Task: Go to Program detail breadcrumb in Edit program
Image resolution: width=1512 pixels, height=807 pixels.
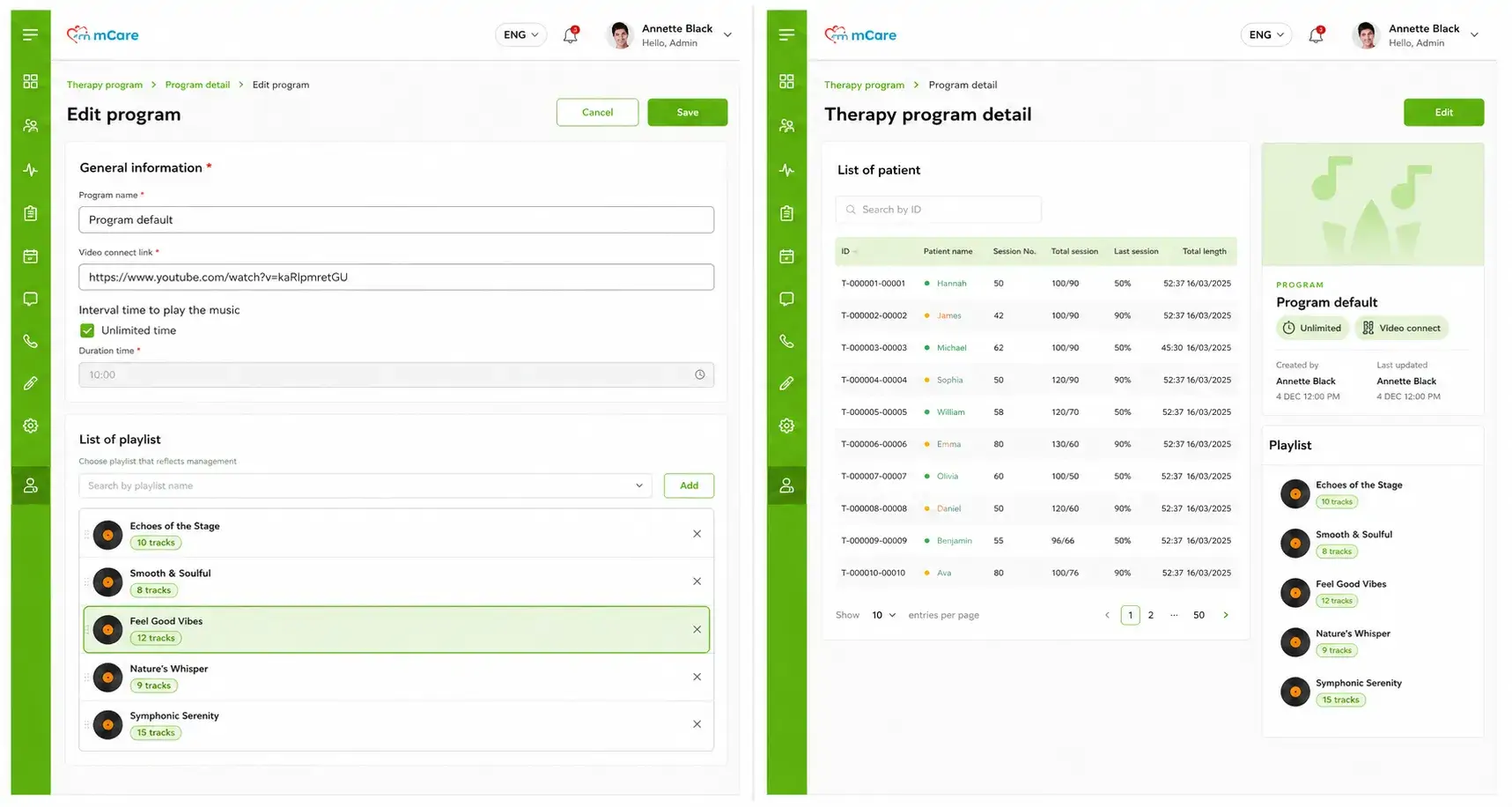Action: pyautogui.click(x=197, y=85)
